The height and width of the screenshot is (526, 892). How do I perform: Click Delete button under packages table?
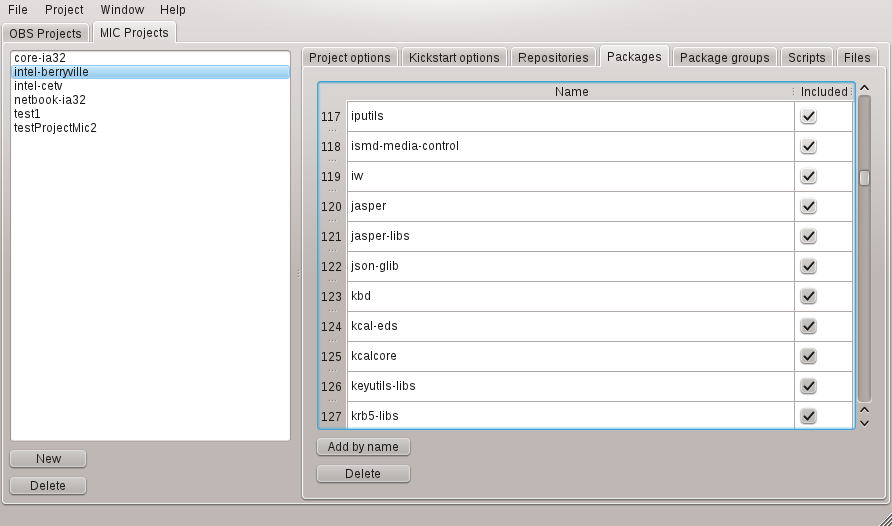(x=363, y=474)
